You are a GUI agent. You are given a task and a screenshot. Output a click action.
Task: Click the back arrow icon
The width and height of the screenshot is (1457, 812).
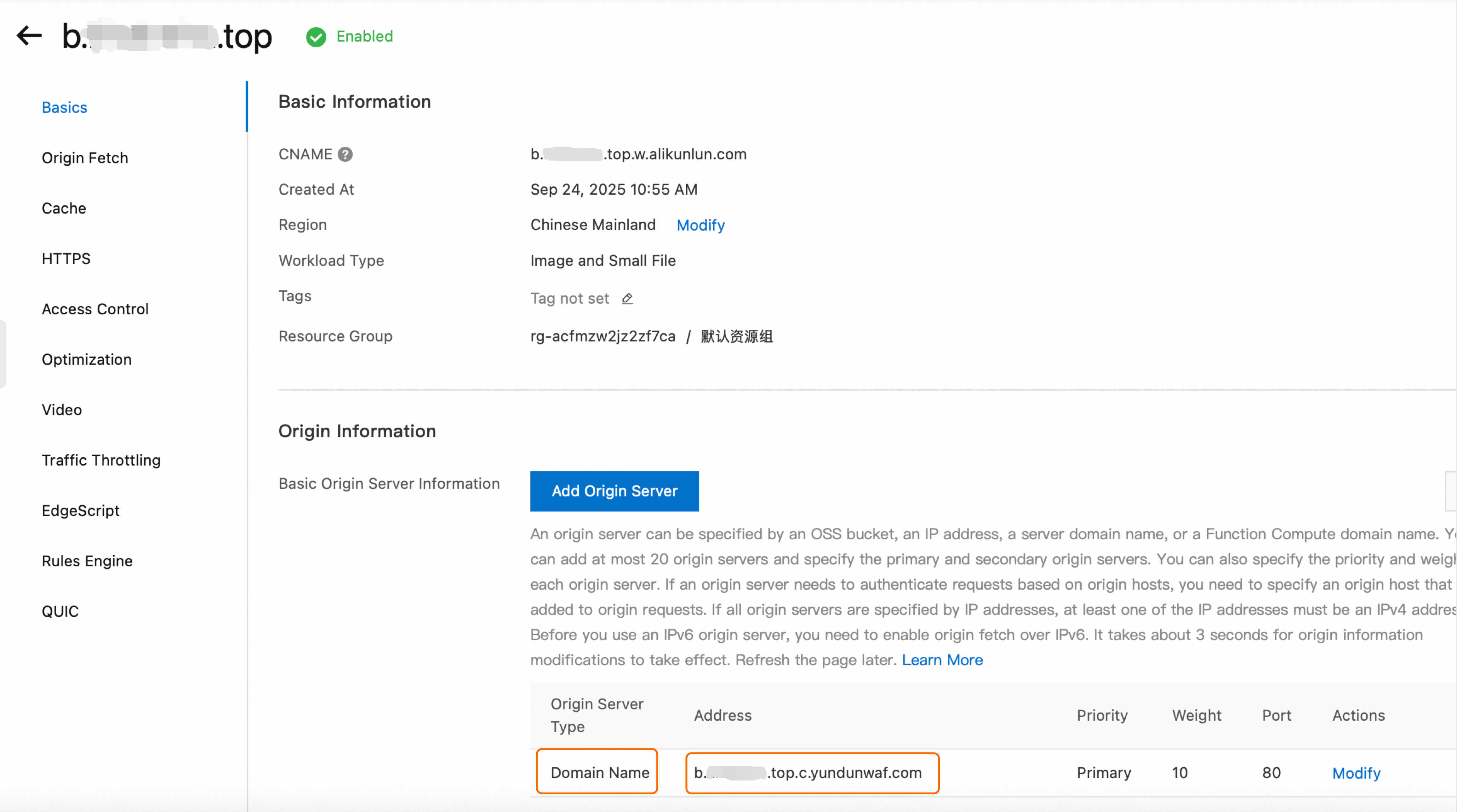coord(29,36)
